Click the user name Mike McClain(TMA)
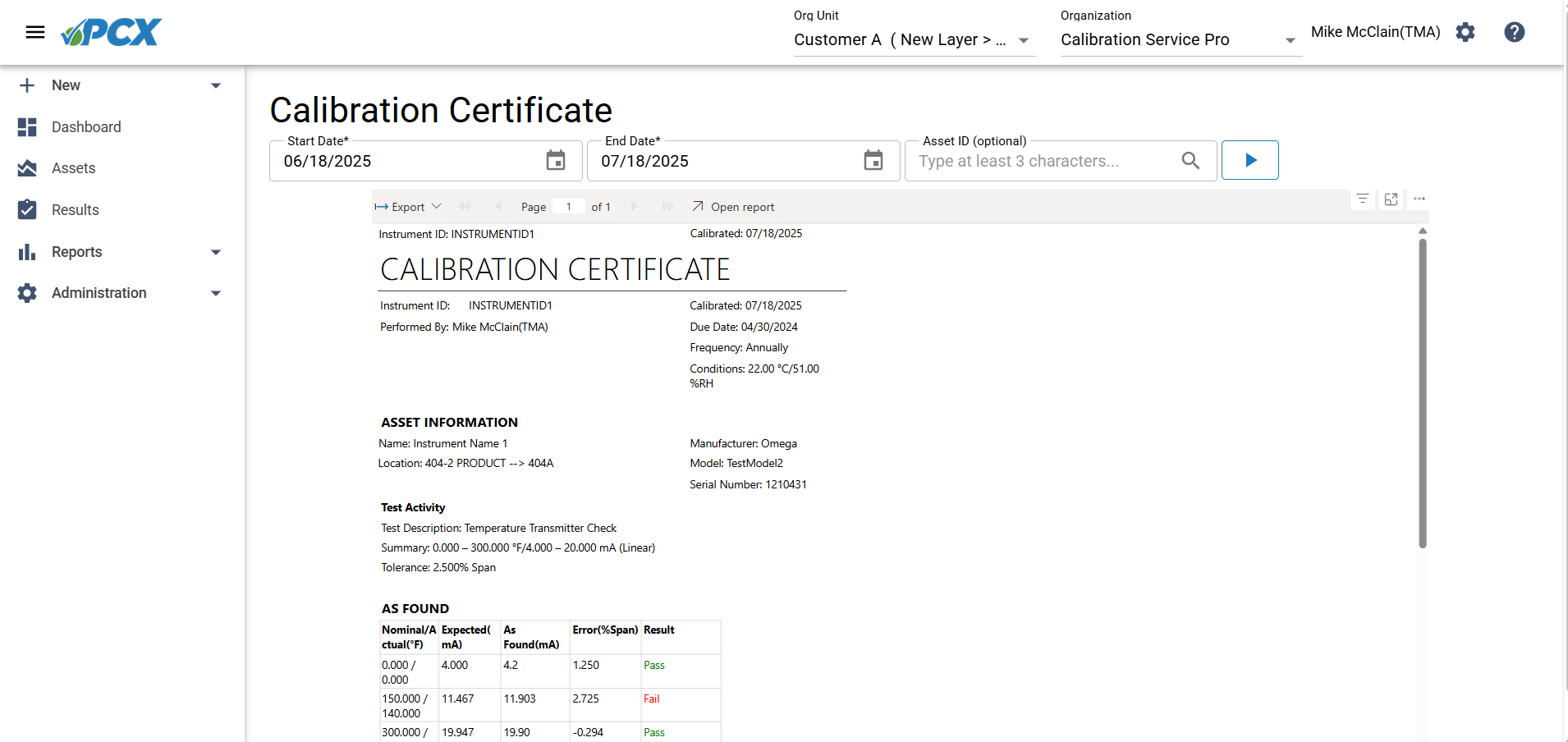Viewport: 1568px width, 742px height. pyautogui.click(x=1375, y=32)
